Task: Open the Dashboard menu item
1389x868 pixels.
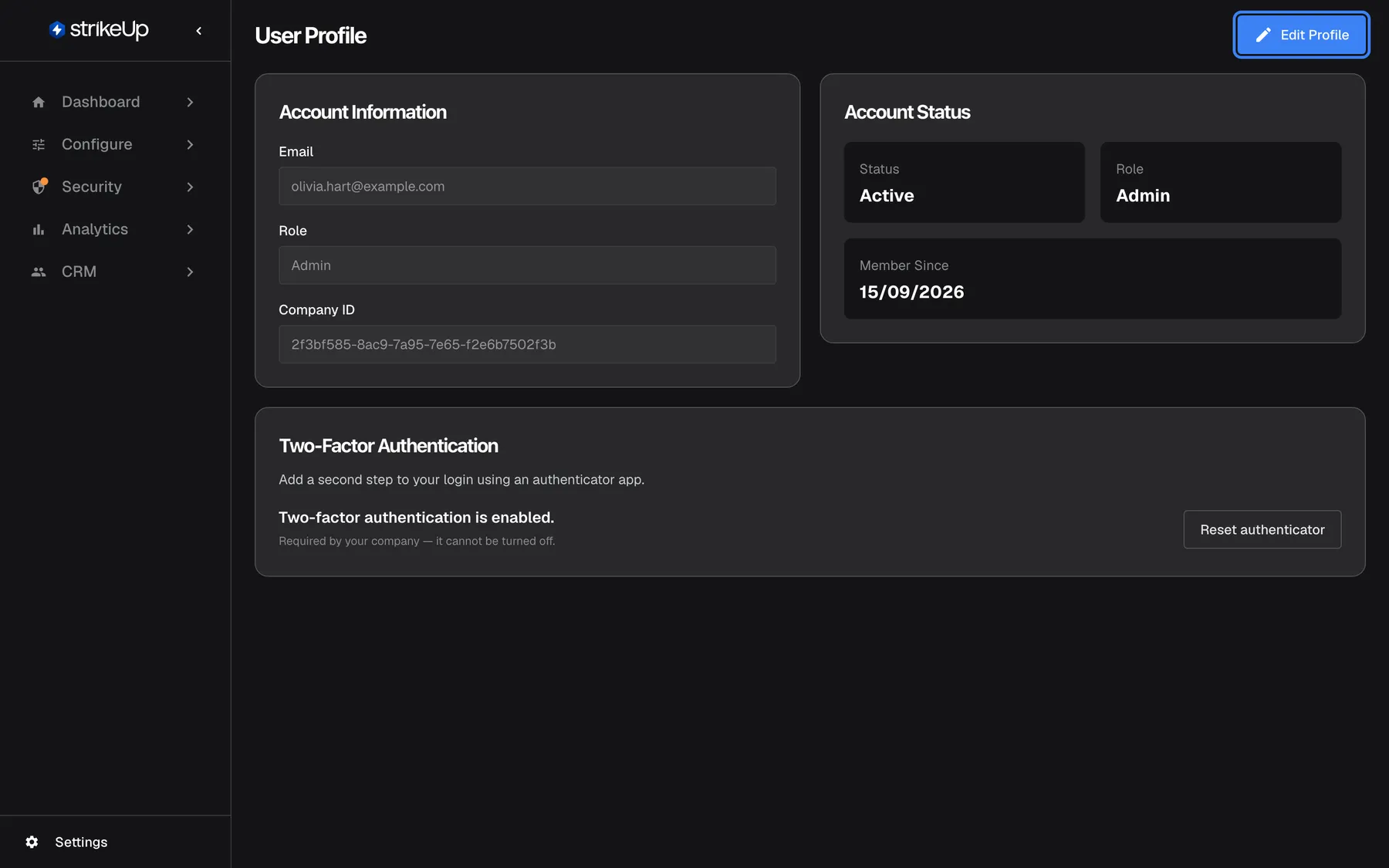Action: coord(115,102)
